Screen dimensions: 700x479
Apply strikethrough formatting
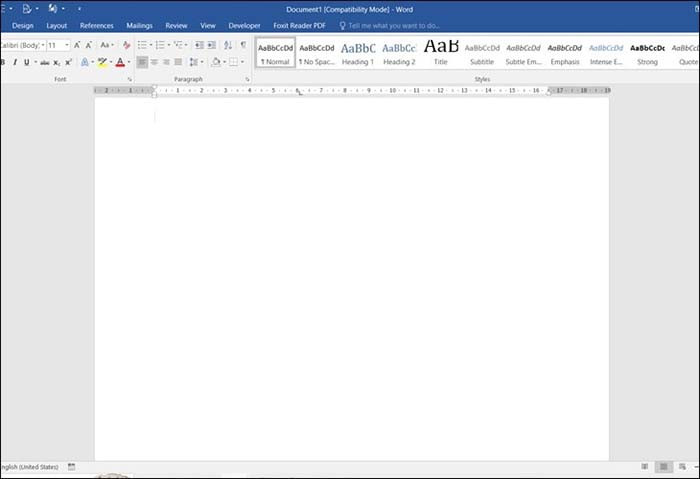[x=45, y=62]
